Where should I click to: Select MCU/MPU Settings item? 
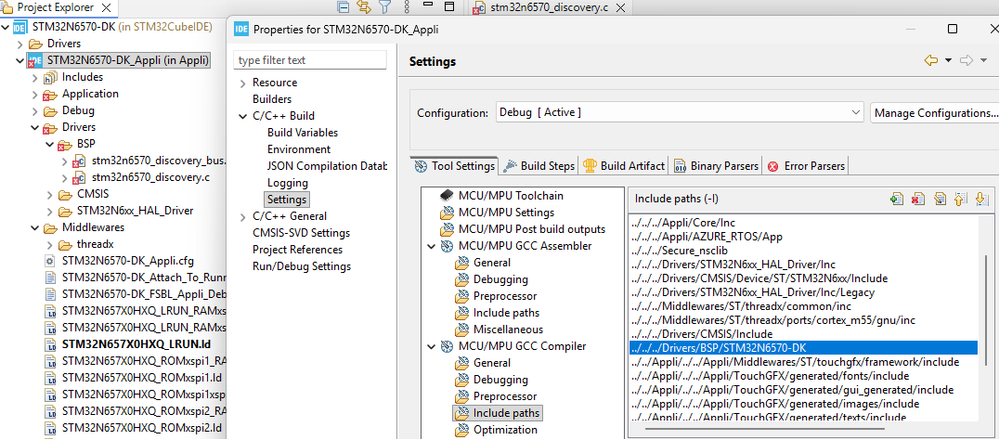506,212
